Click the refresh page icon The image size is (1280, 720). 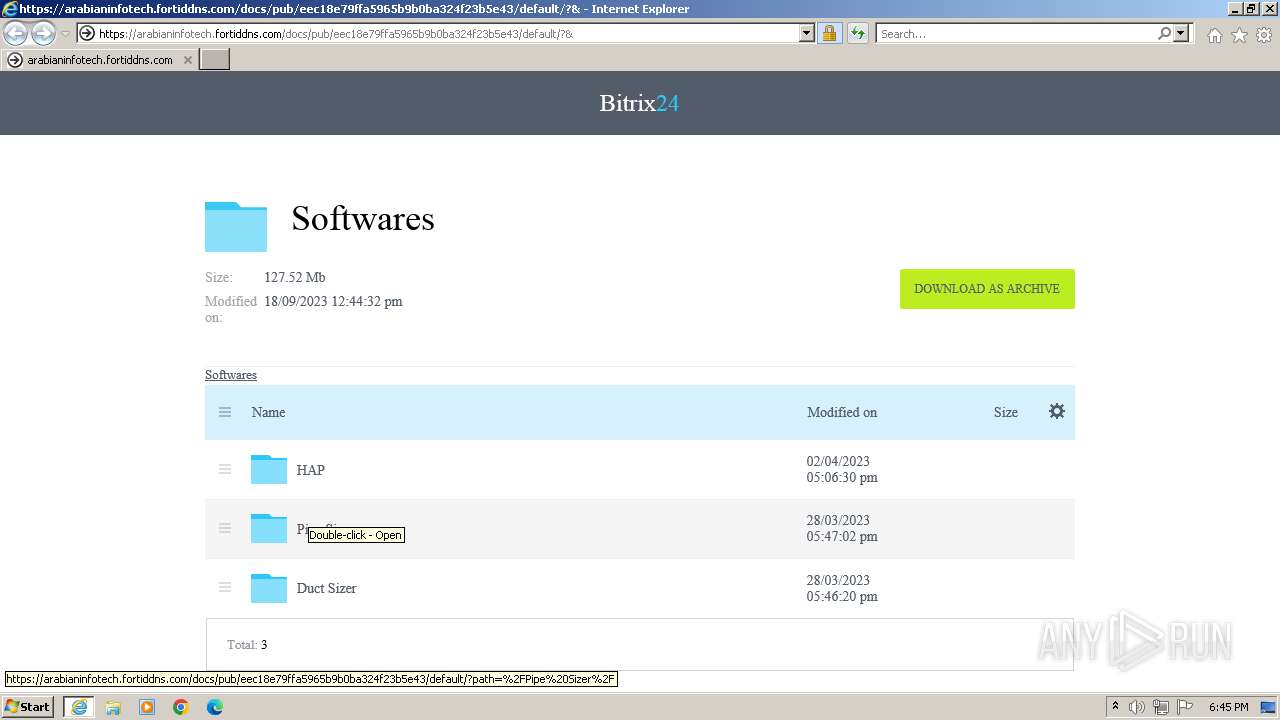click(x=857, y=34)
